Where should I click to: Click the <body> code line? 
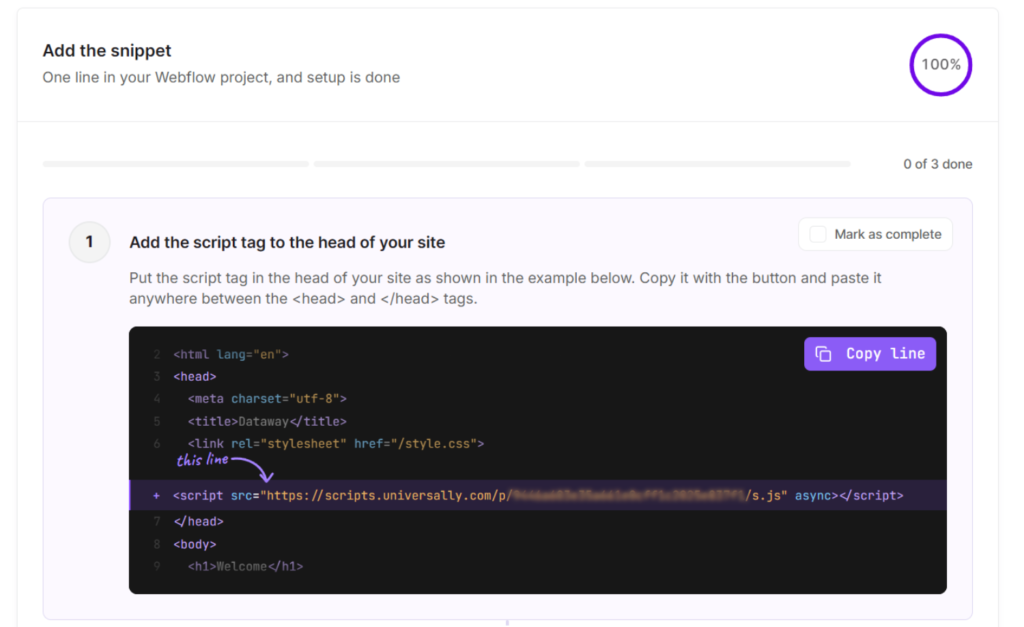coord(195,545)
